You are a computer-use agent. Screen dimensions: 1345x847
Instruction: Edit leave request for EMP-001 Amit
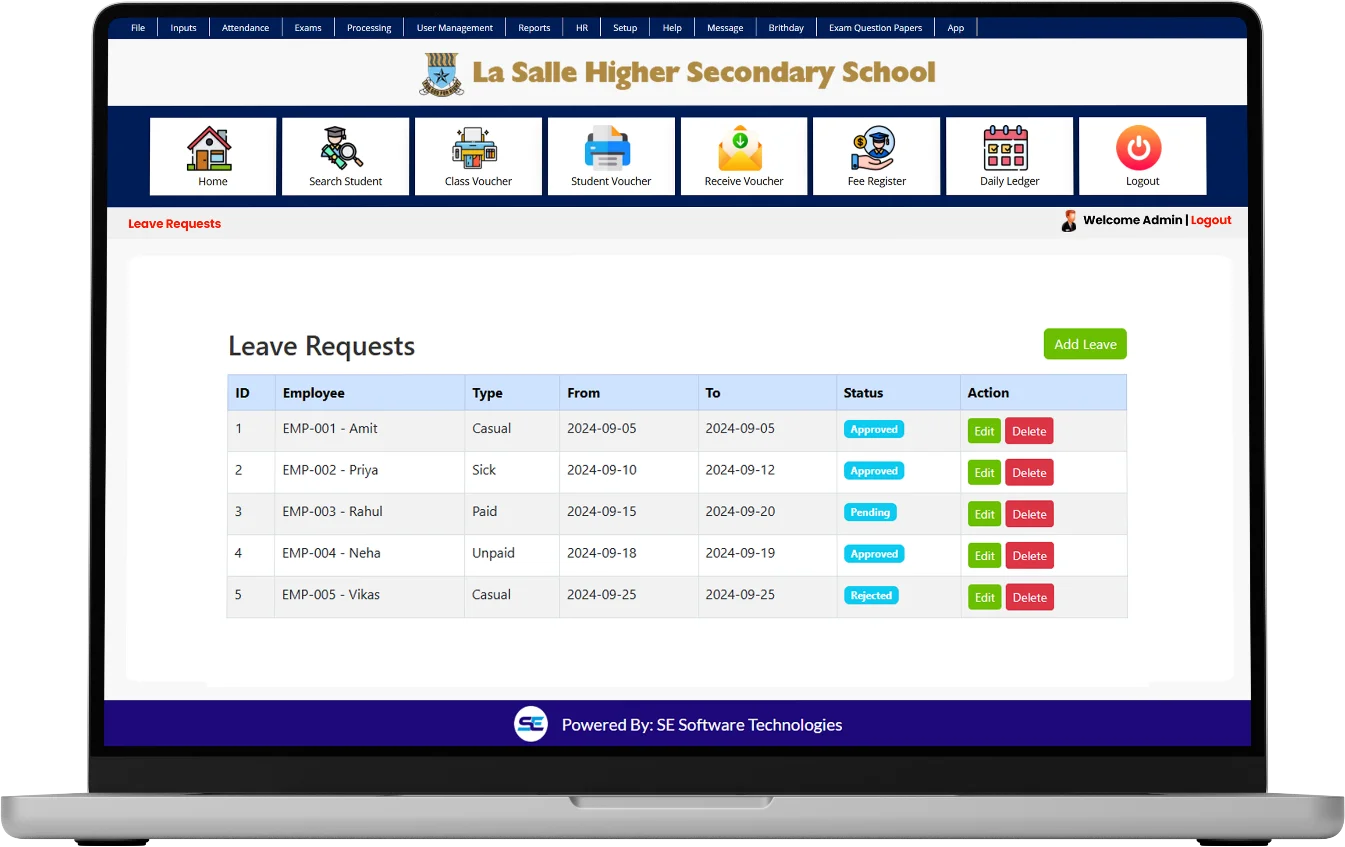tap(984, 431)
